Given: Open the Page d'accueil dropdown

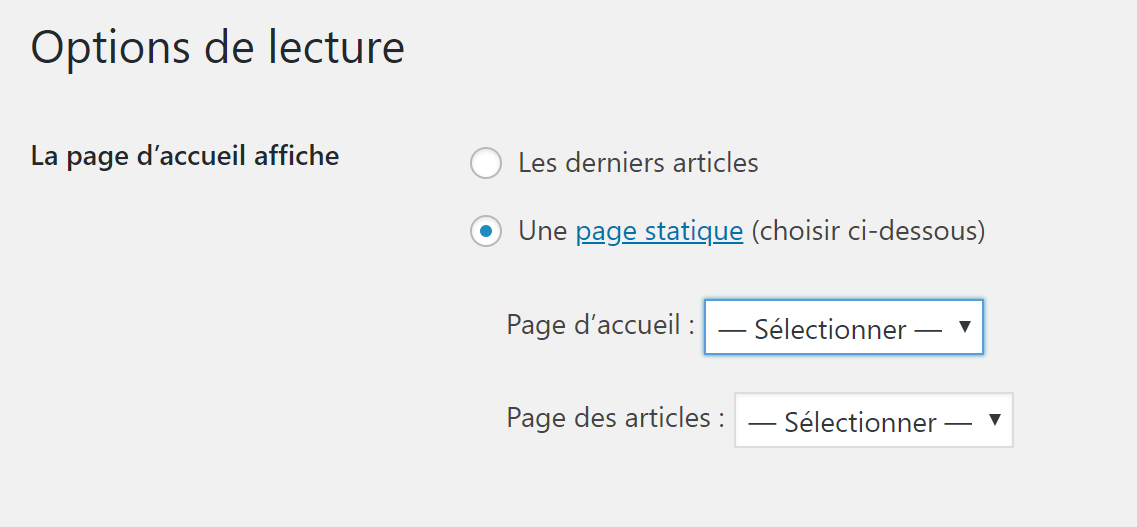Looking at the screenshot, I should coord(844,327).
